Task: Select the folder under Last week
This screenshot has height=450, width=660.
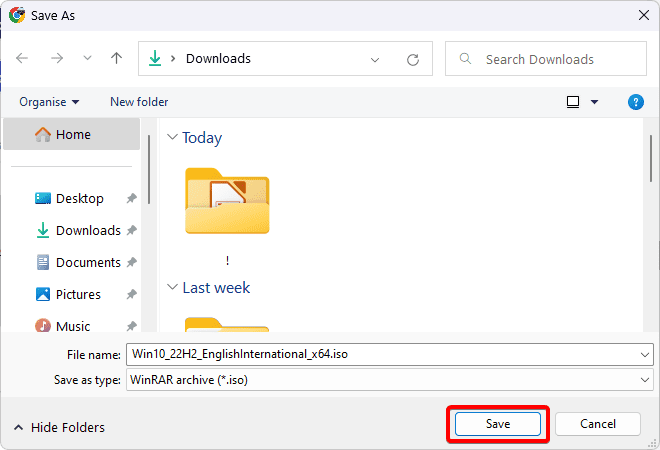Action: point(227,325)
